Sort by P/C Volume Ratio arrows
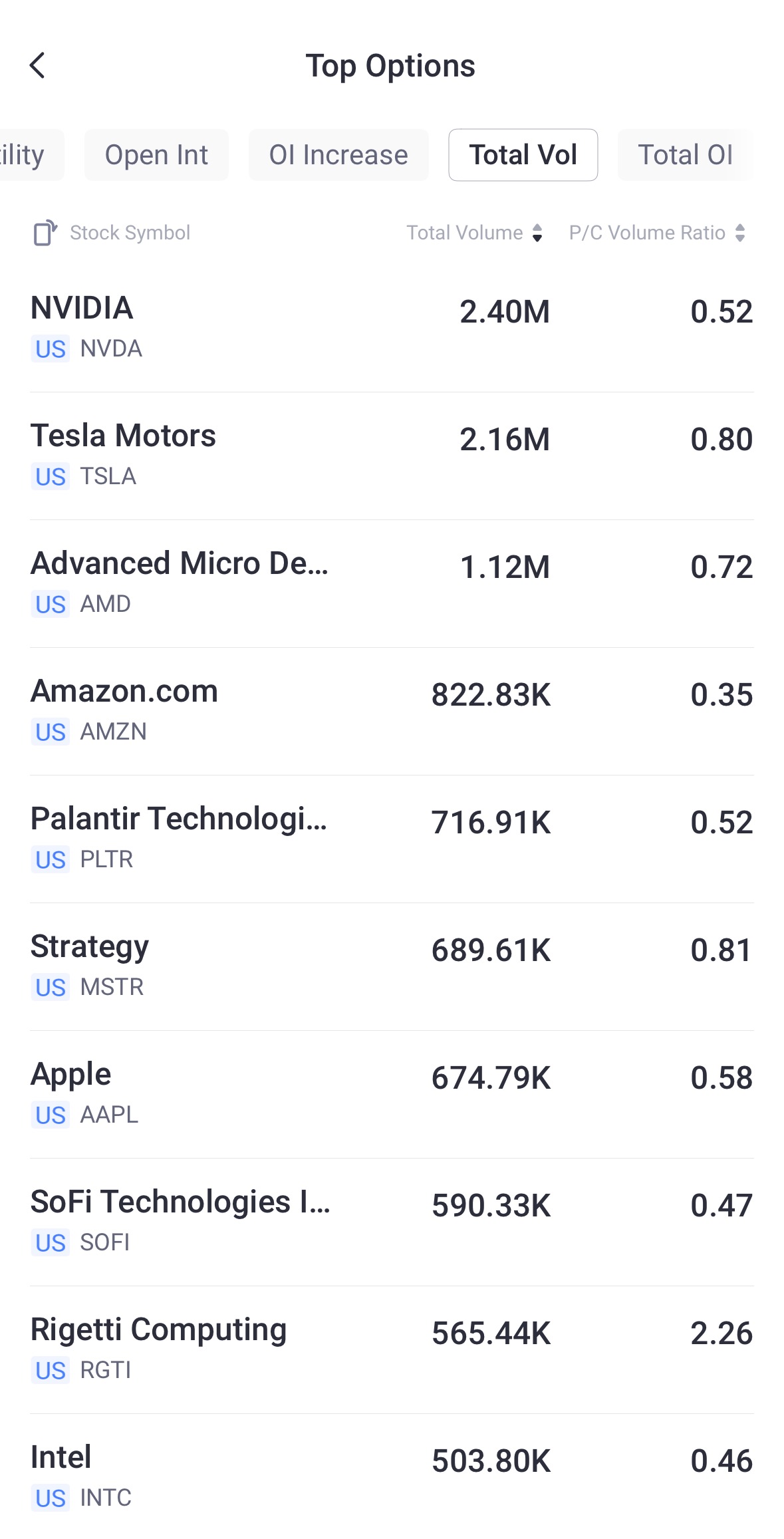 click(740, 233)
